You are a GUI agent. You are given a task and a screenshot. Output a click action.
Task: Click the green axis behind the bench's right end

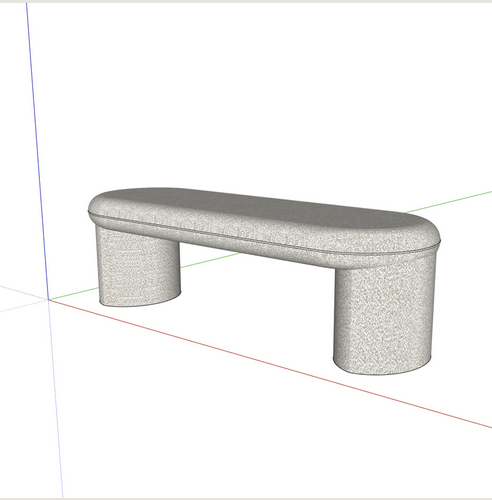pyautogui.click(x=448, y=202)
